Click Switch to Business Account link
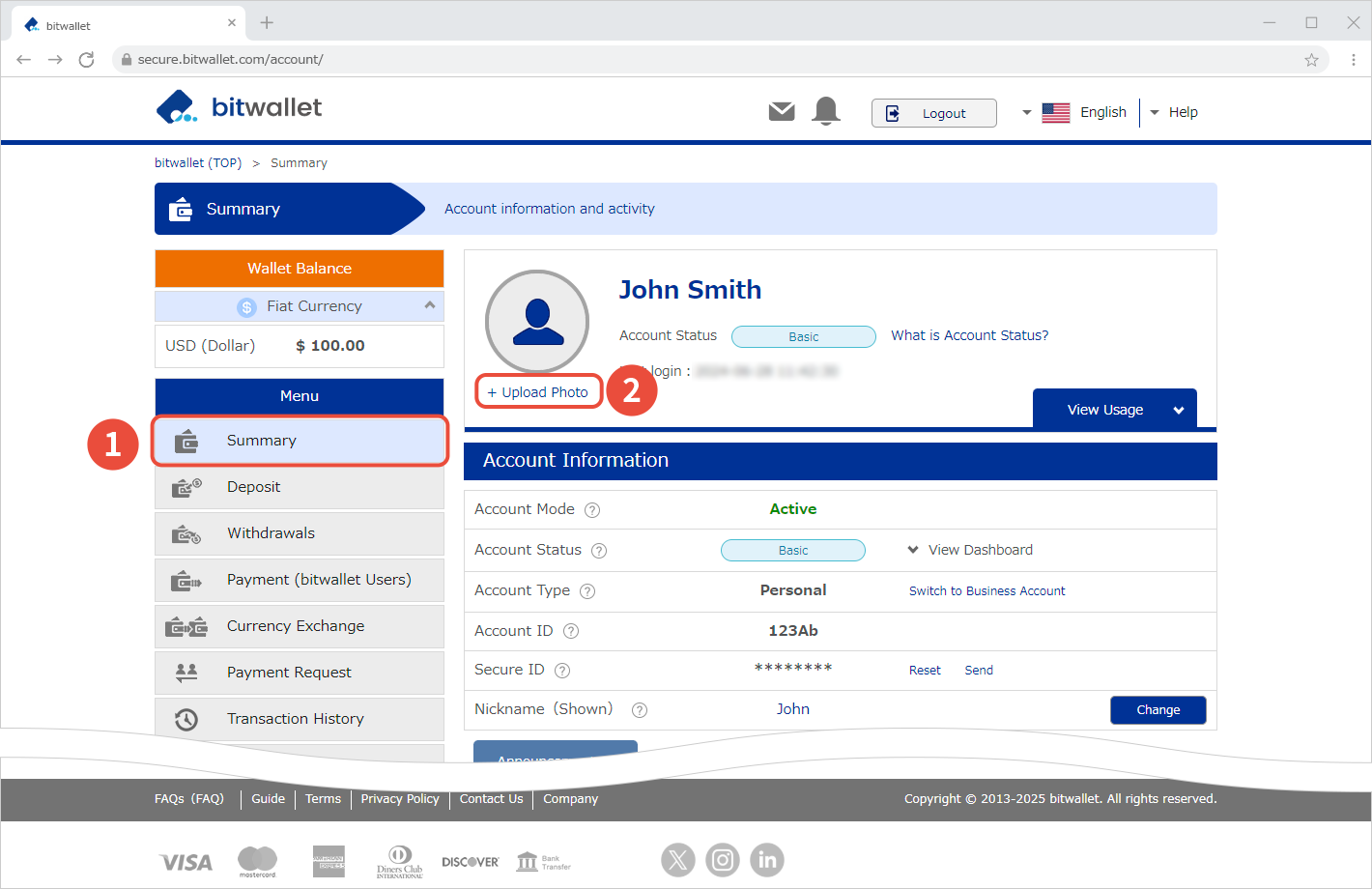1372x889 pixels. point(986,590)
